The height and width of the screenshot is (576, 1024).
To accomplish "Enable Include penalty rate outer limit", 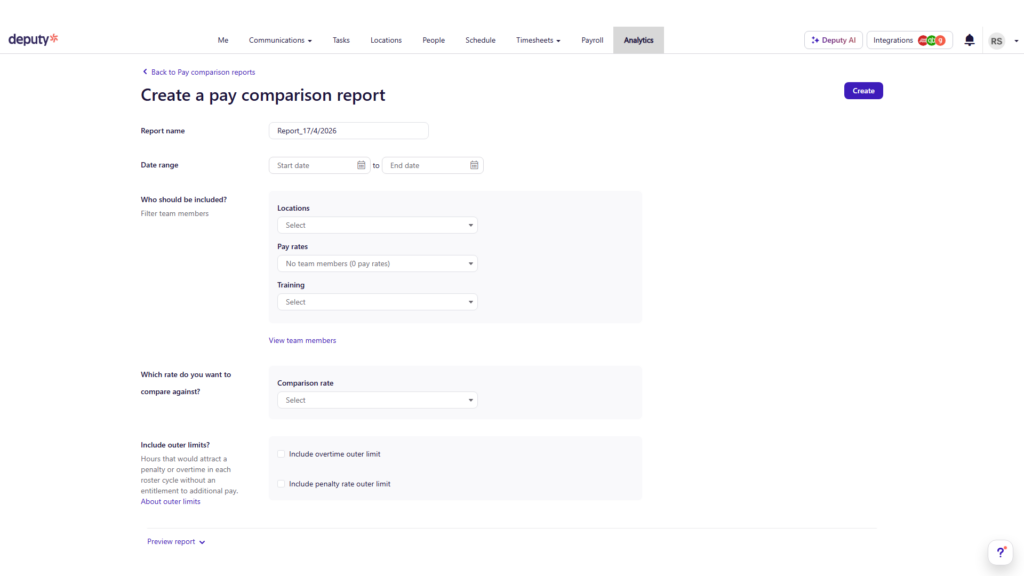I will click(281, 484).
